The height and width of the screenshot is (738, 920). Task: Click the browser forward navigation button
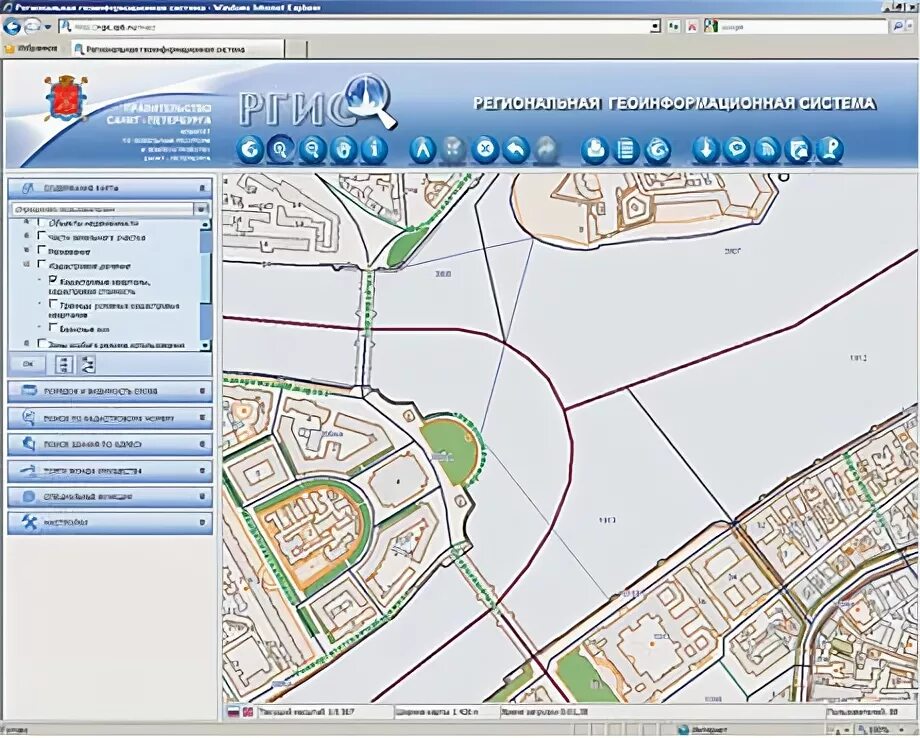(33, 26)
